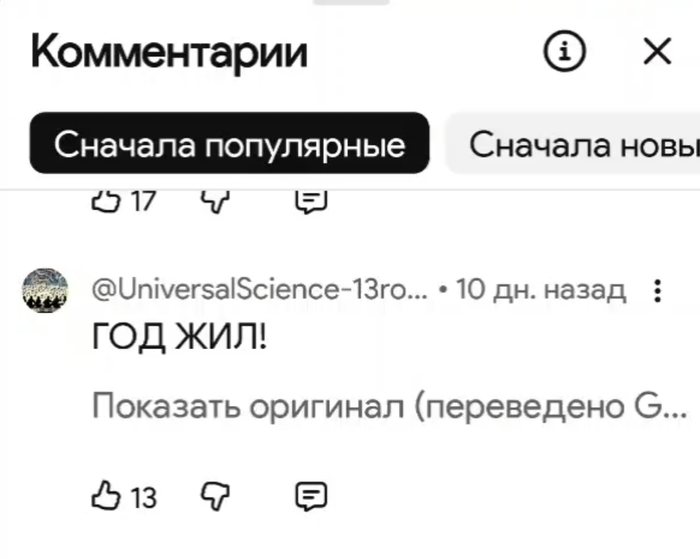Like the comment with 17 likes
This screenshot has width=700, height=559.
[x=105, y=201]
